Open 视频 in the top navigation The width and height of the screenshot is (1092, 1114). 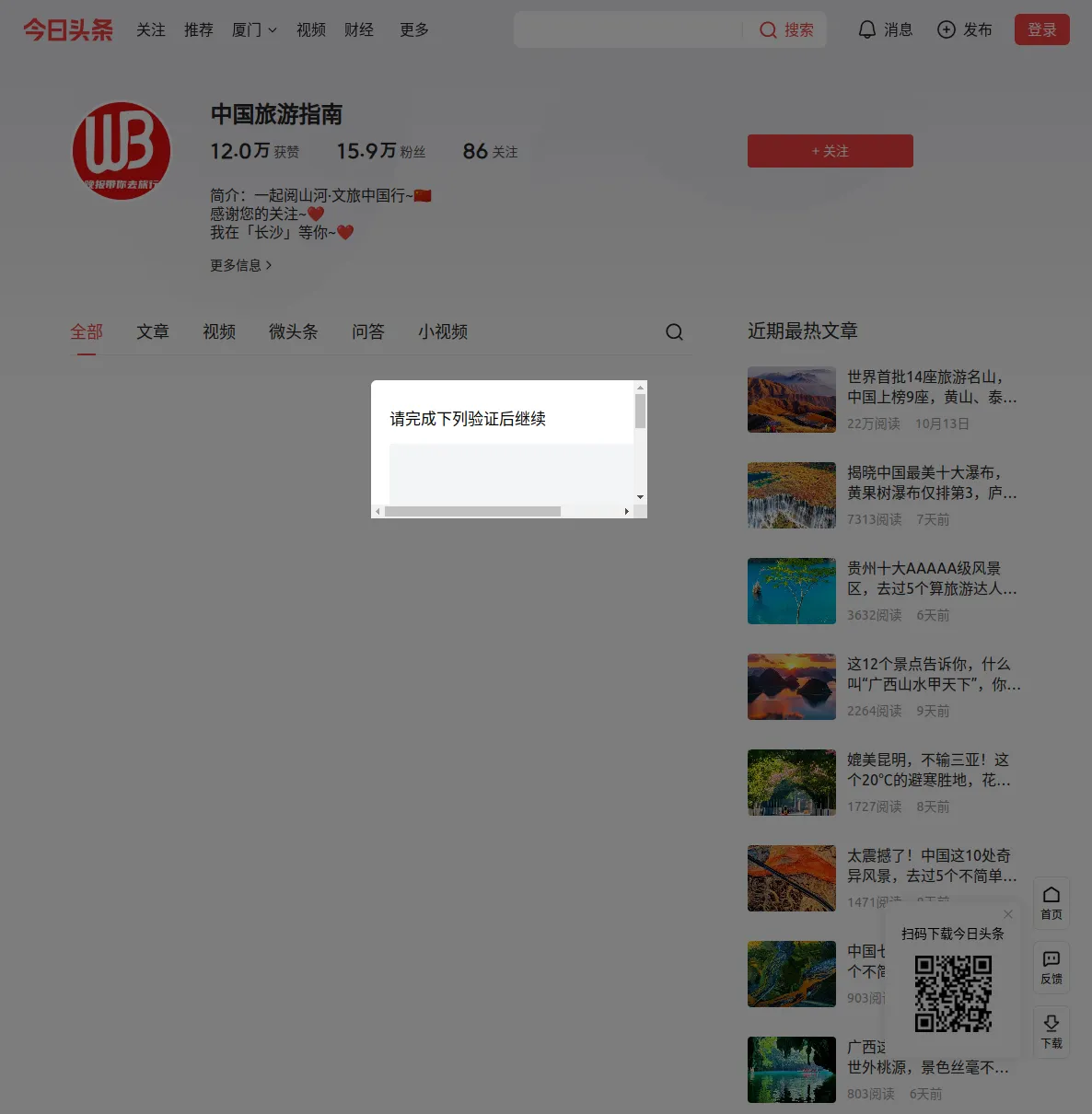[311, 29]
